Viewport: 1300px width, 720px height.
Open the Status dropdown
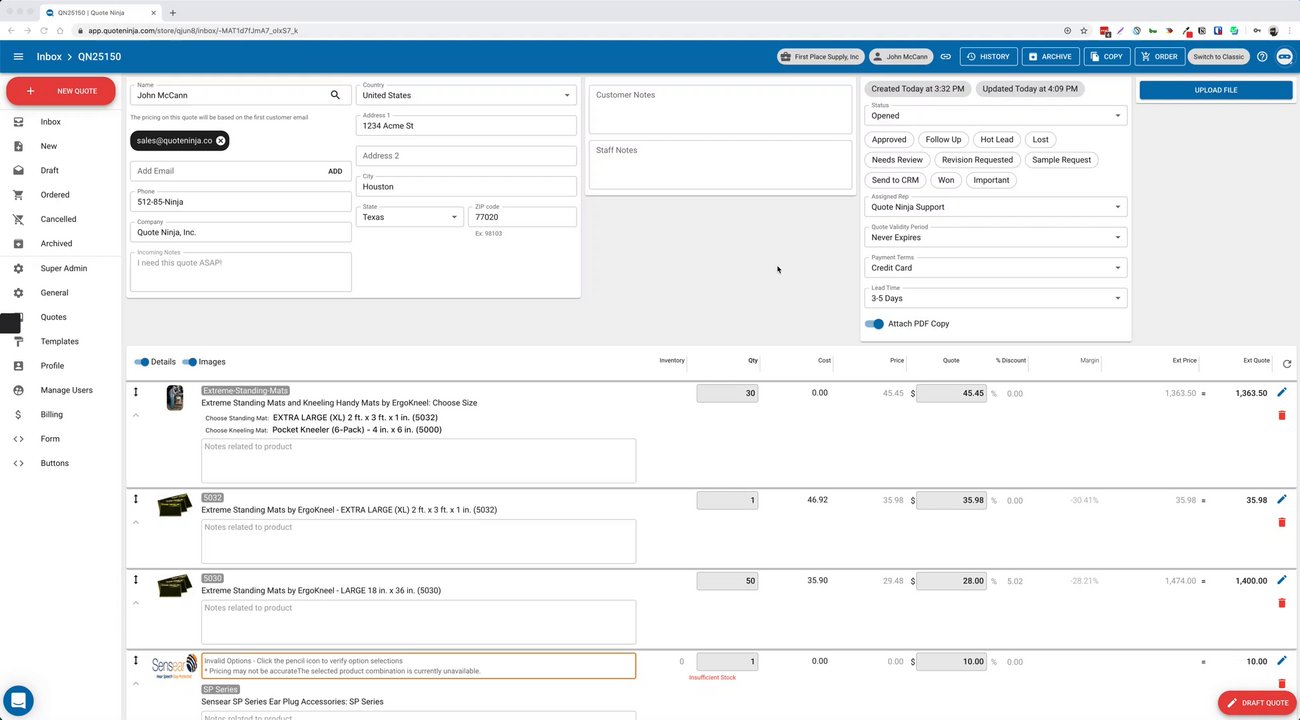[x=995, y=114]
